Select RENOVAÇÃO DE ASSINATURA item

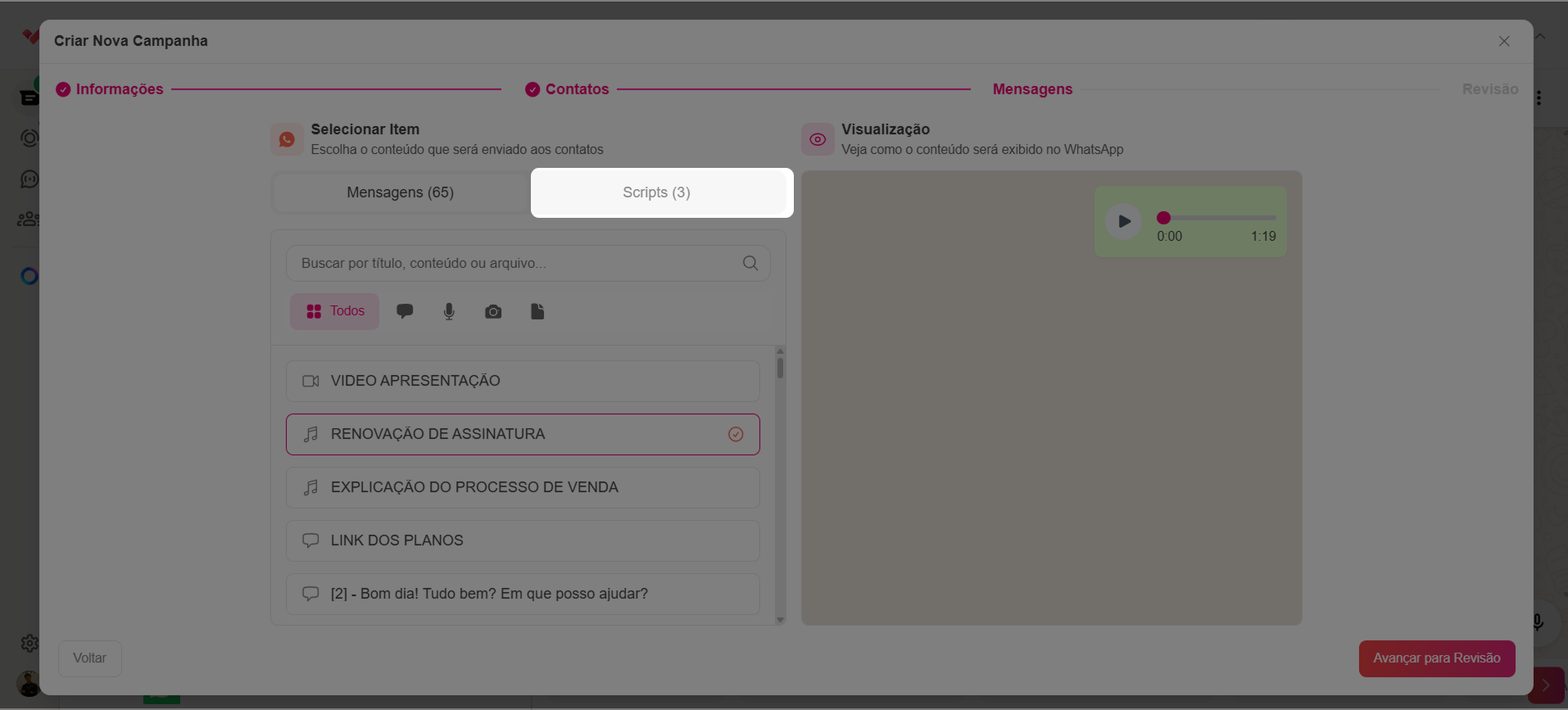(523, 434)
